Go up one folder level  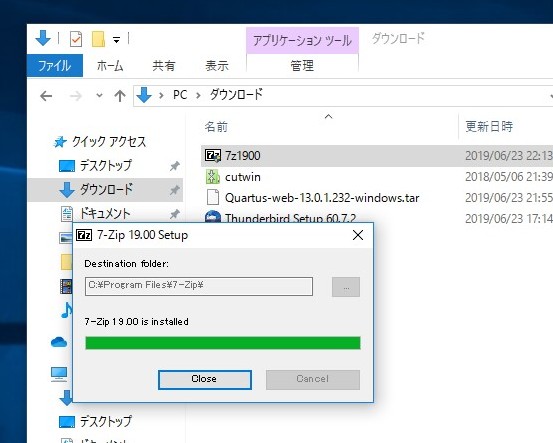tap(120, 96)
